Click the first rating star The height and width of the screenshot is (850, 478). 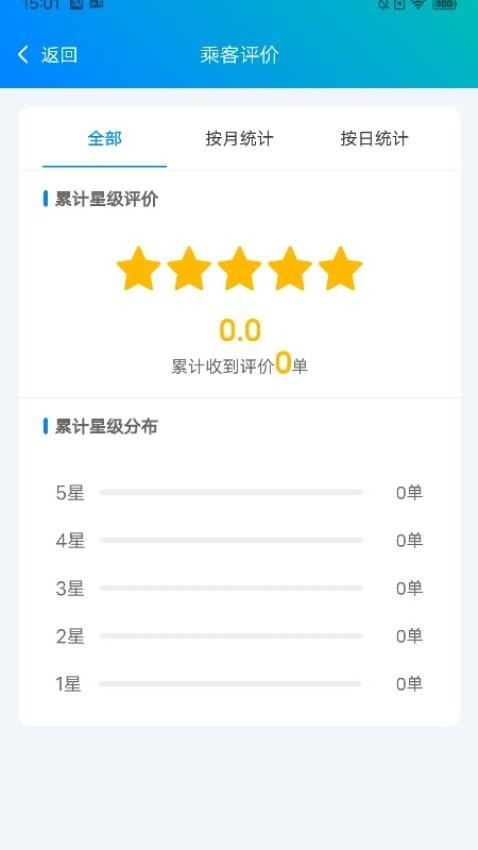click(x=139, y=268)
